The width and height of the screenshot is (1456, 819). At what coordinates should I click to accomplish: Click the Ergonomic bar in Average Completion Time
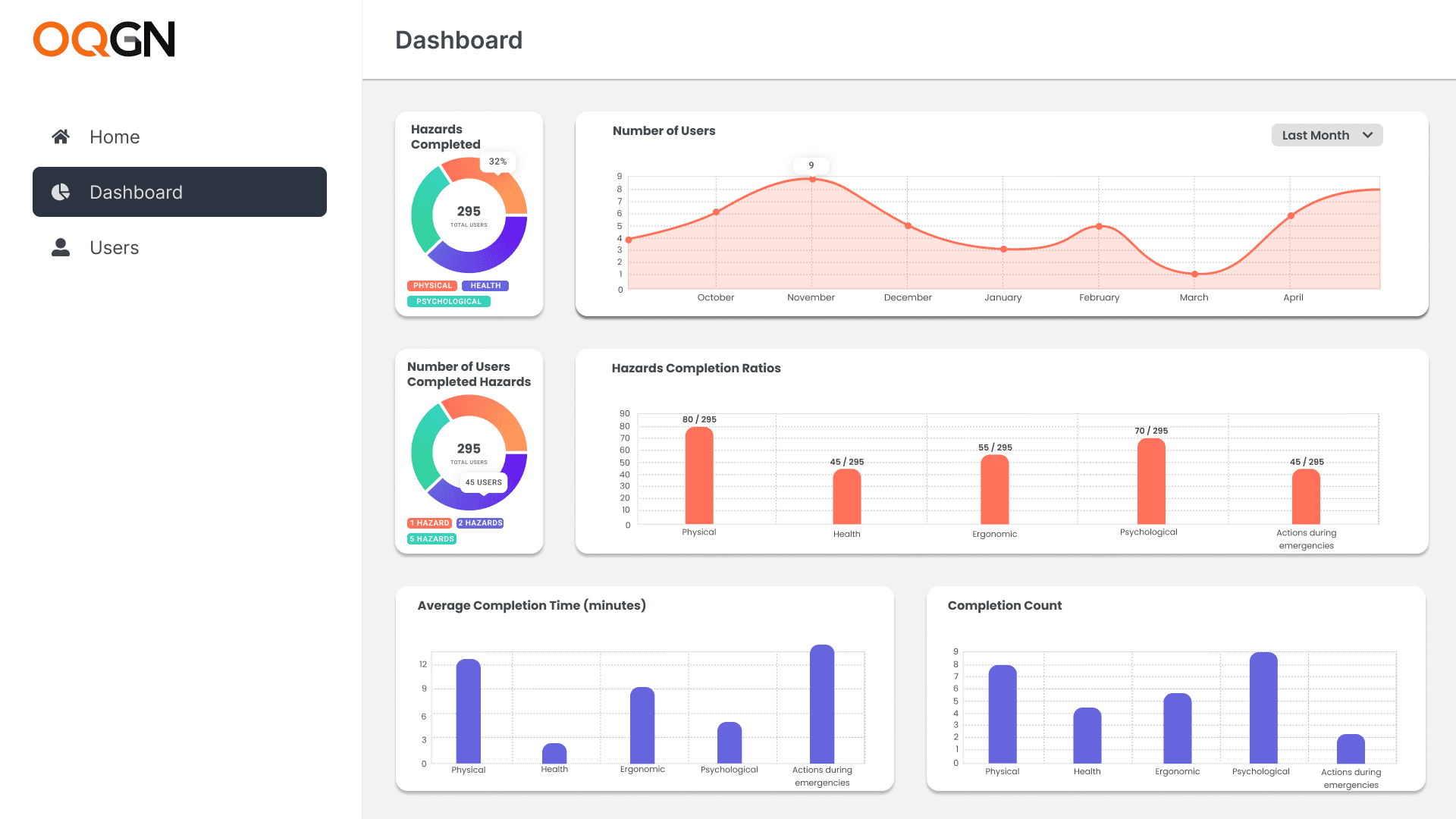(x=642, y=725)
